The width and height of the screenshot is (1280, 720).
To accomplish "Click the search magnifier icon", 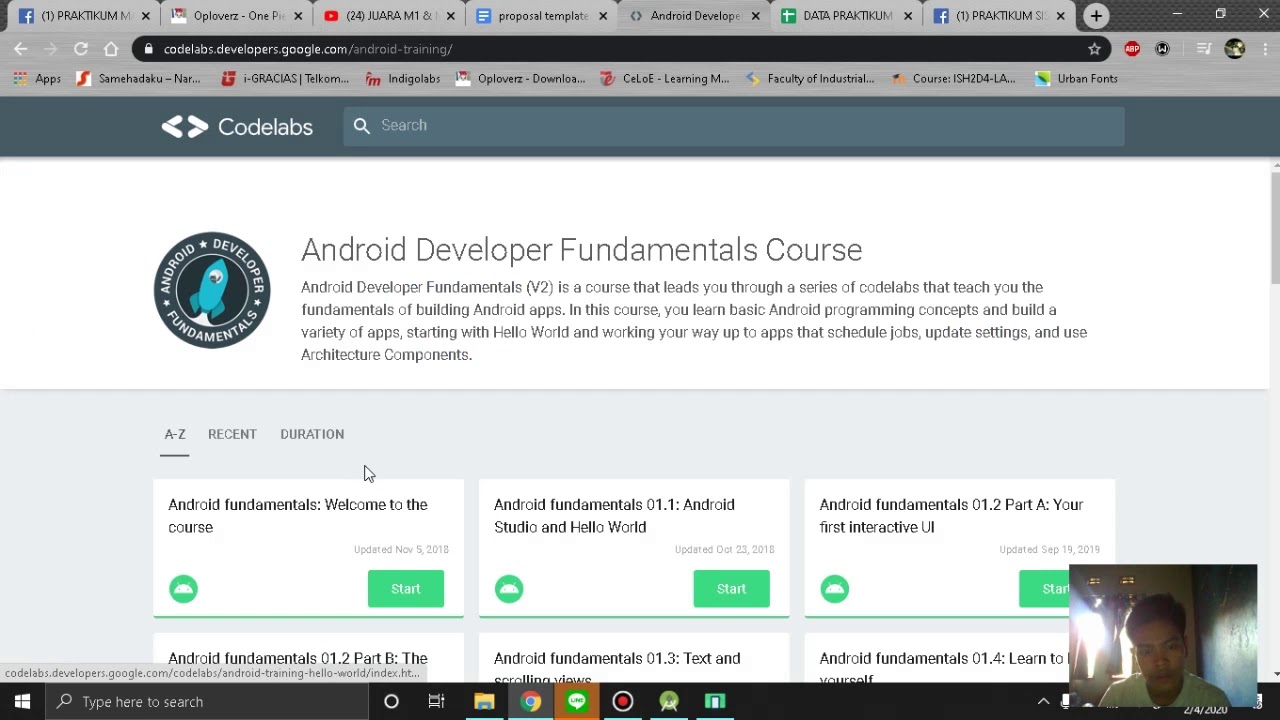I will pos(362,125).
